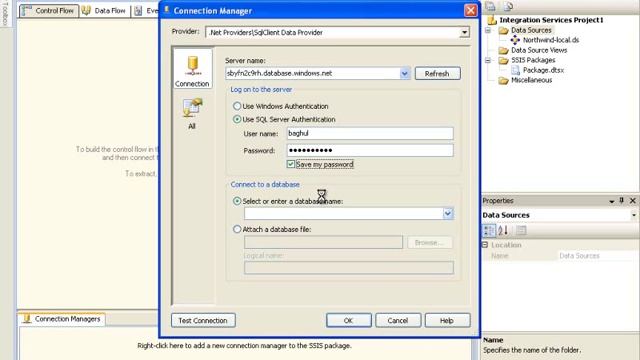Open the database name dropdown arrow
Viewport: 640px width, 360px height.
[x=448, y=213]
